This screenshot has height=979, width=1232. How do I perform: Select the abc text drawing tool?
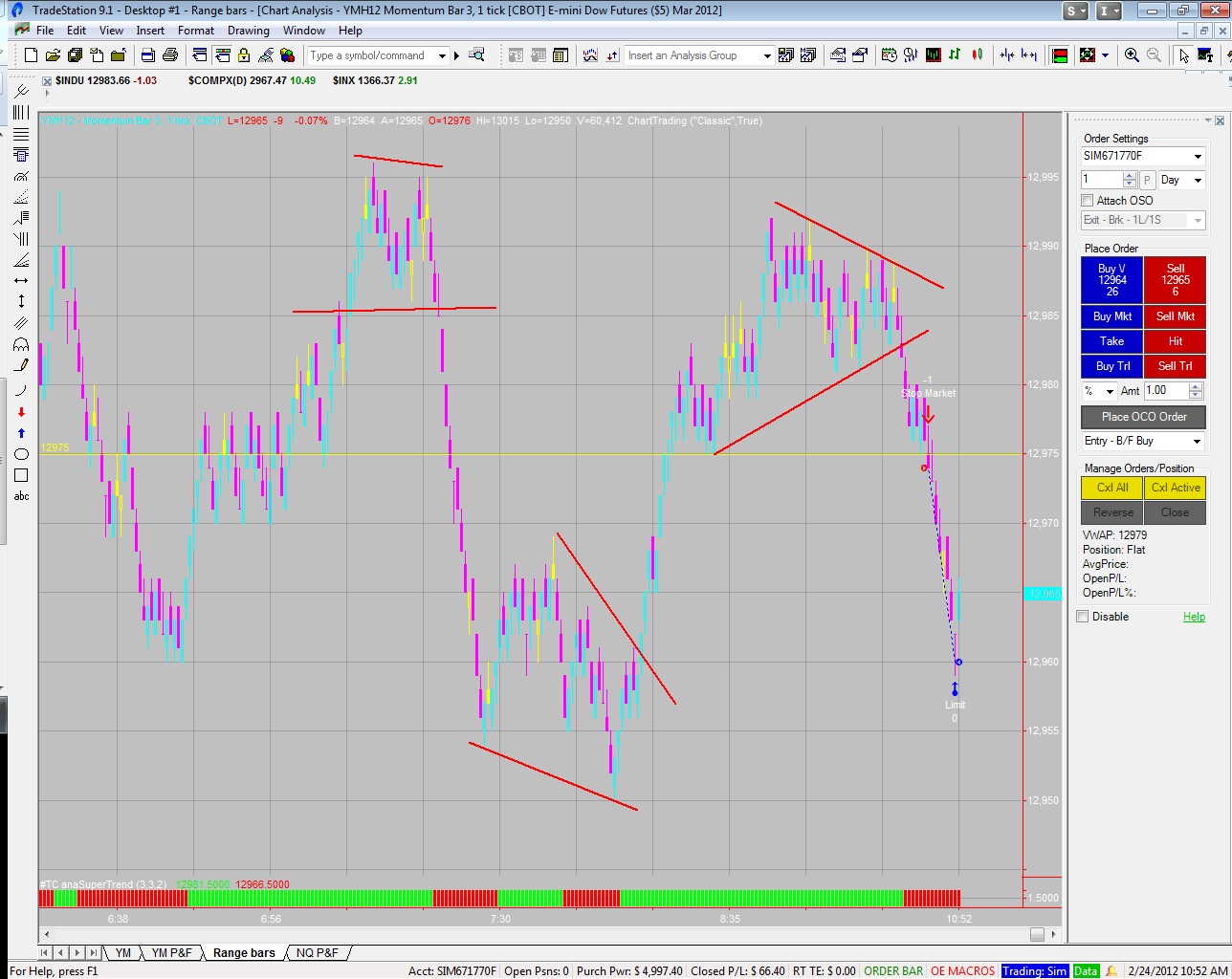[x=21, y=496]
